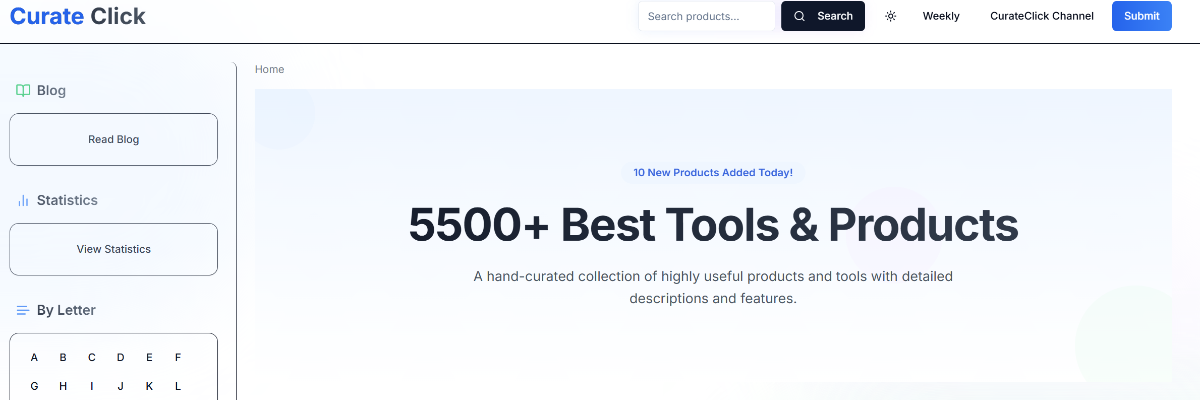Focus the Search products input field

(706, 16)
